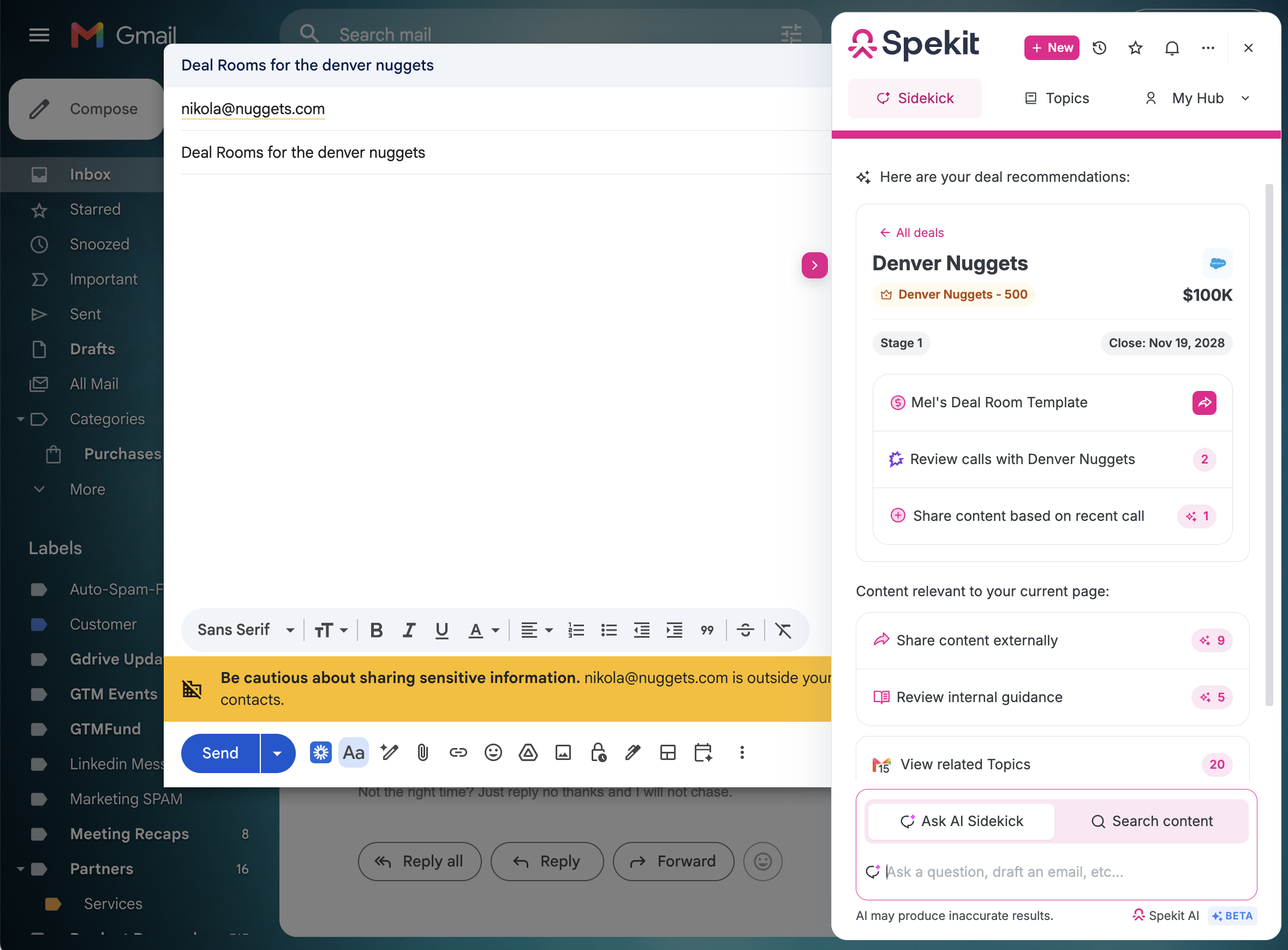Collapse the Categories section in Gmail sidebar
The width and height of the screenshot is (1288, 950).
[21, 419]
